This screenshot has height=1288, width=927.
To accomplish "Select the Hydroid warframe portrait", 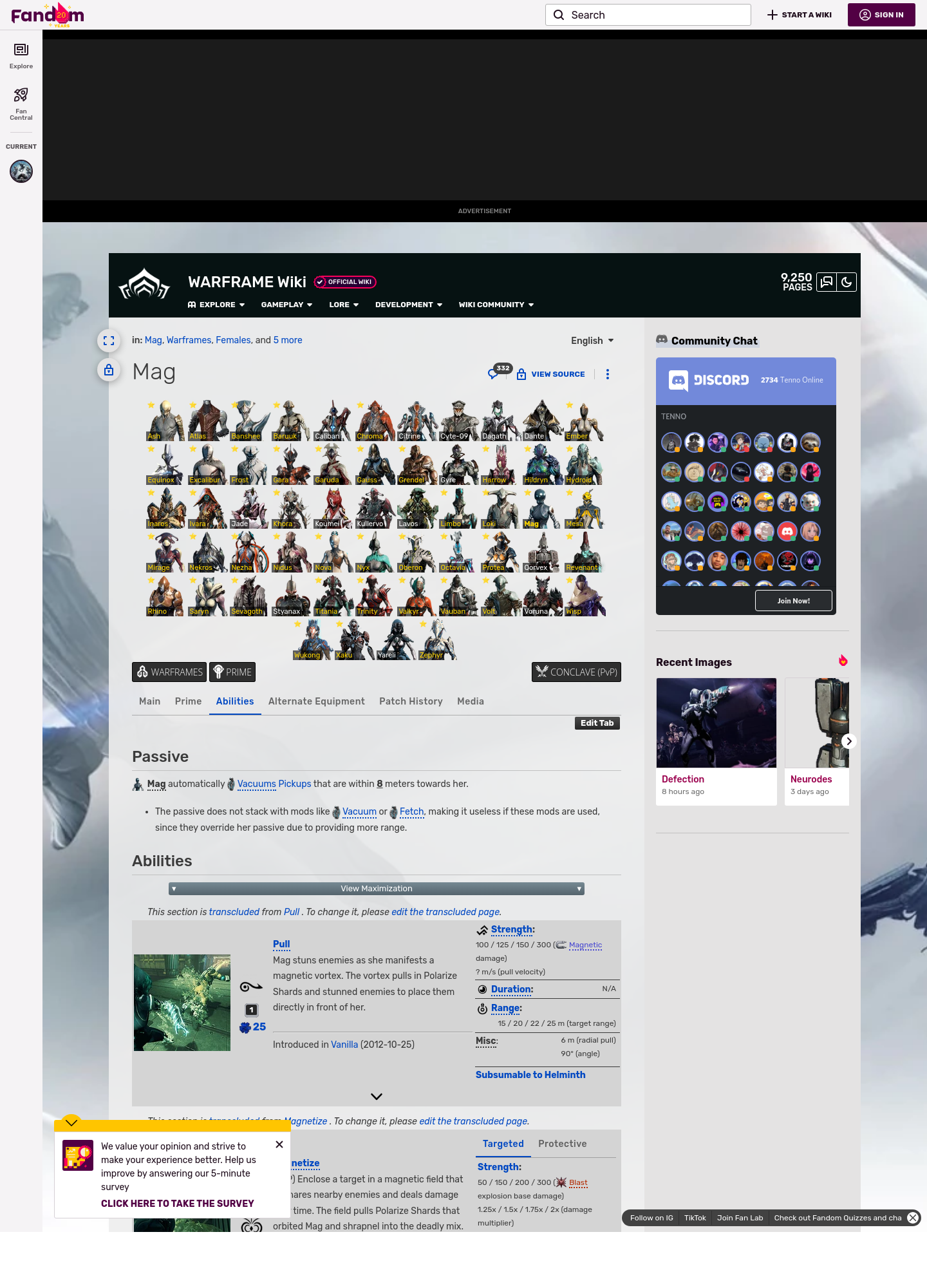I will tap(584, 464).
